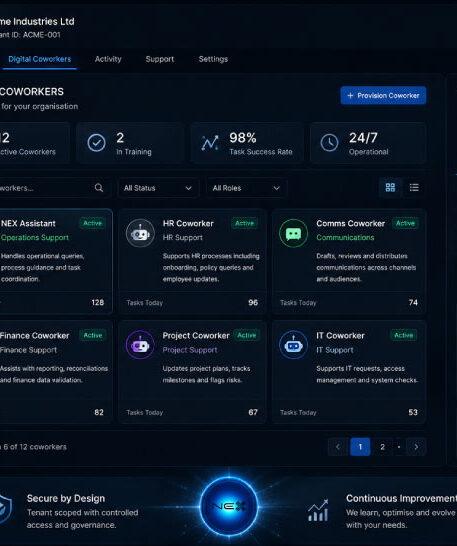Click the Secure by Design shield icon

[x=5, y=509]
